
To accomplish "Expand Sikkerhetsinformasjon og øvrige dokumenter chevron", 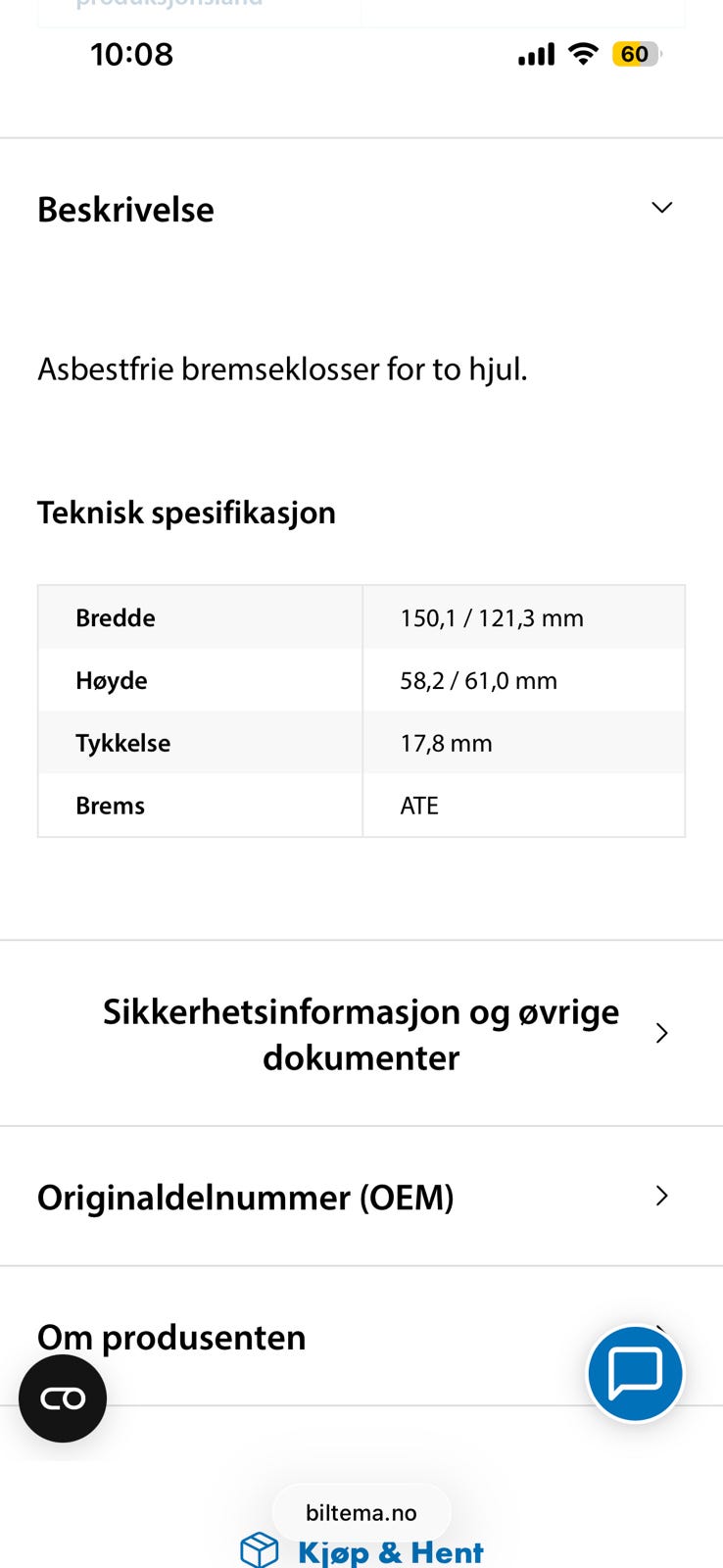I will click(x=662, y=1033).
